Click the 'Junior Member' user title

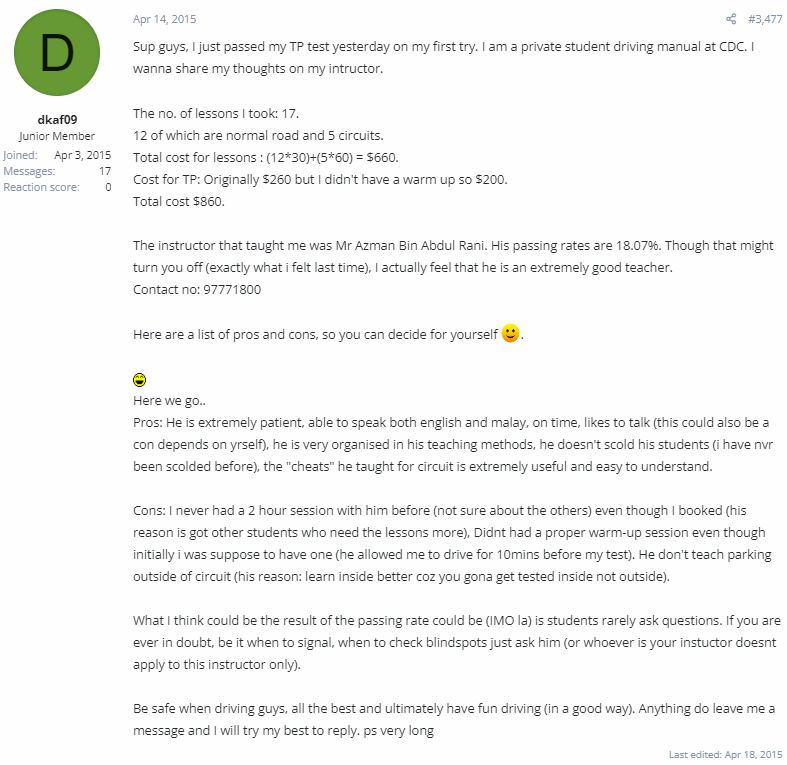[57, 136]
